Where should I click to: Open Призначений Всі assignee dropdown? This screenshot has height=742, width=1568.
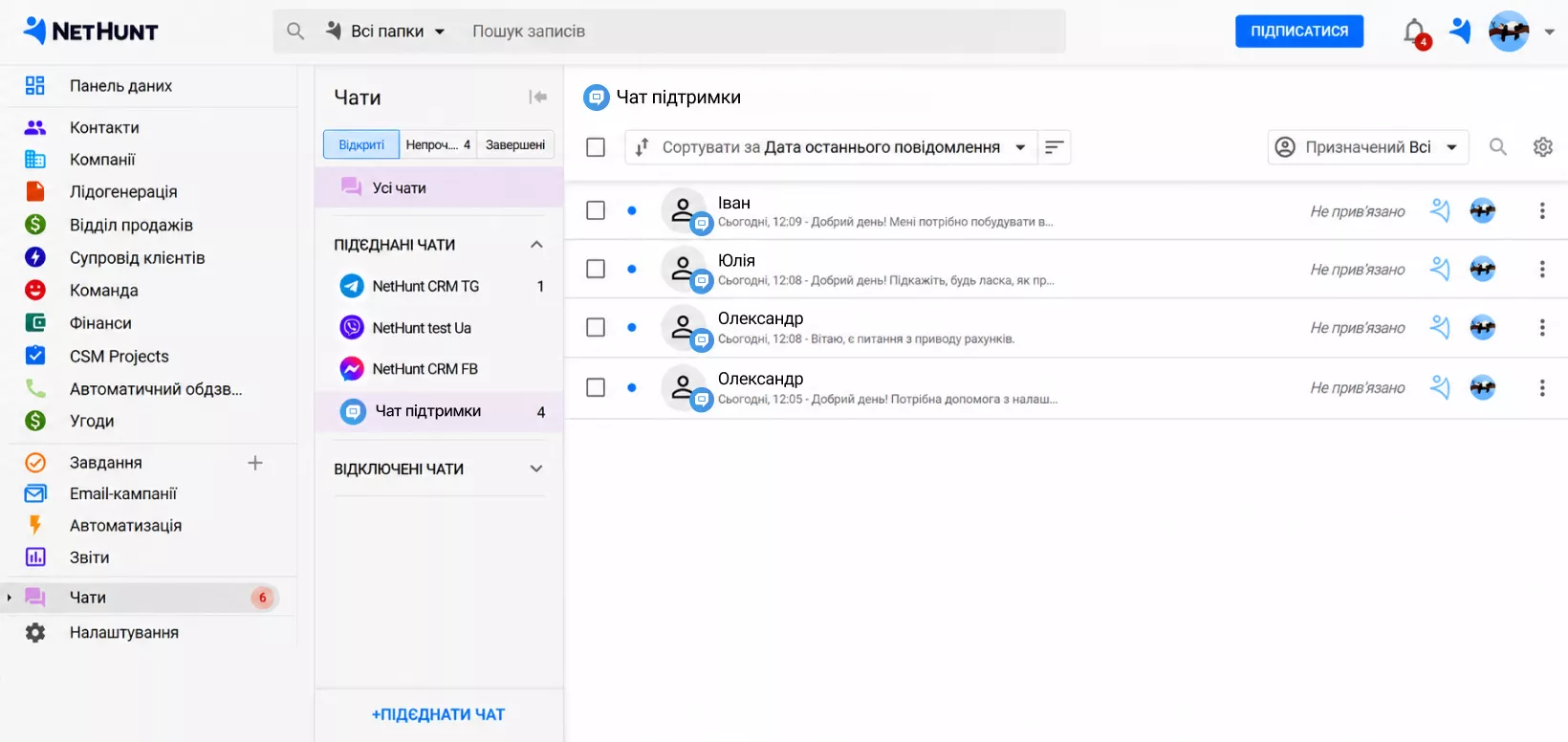pyautogui.click(x=1368, y=147)
